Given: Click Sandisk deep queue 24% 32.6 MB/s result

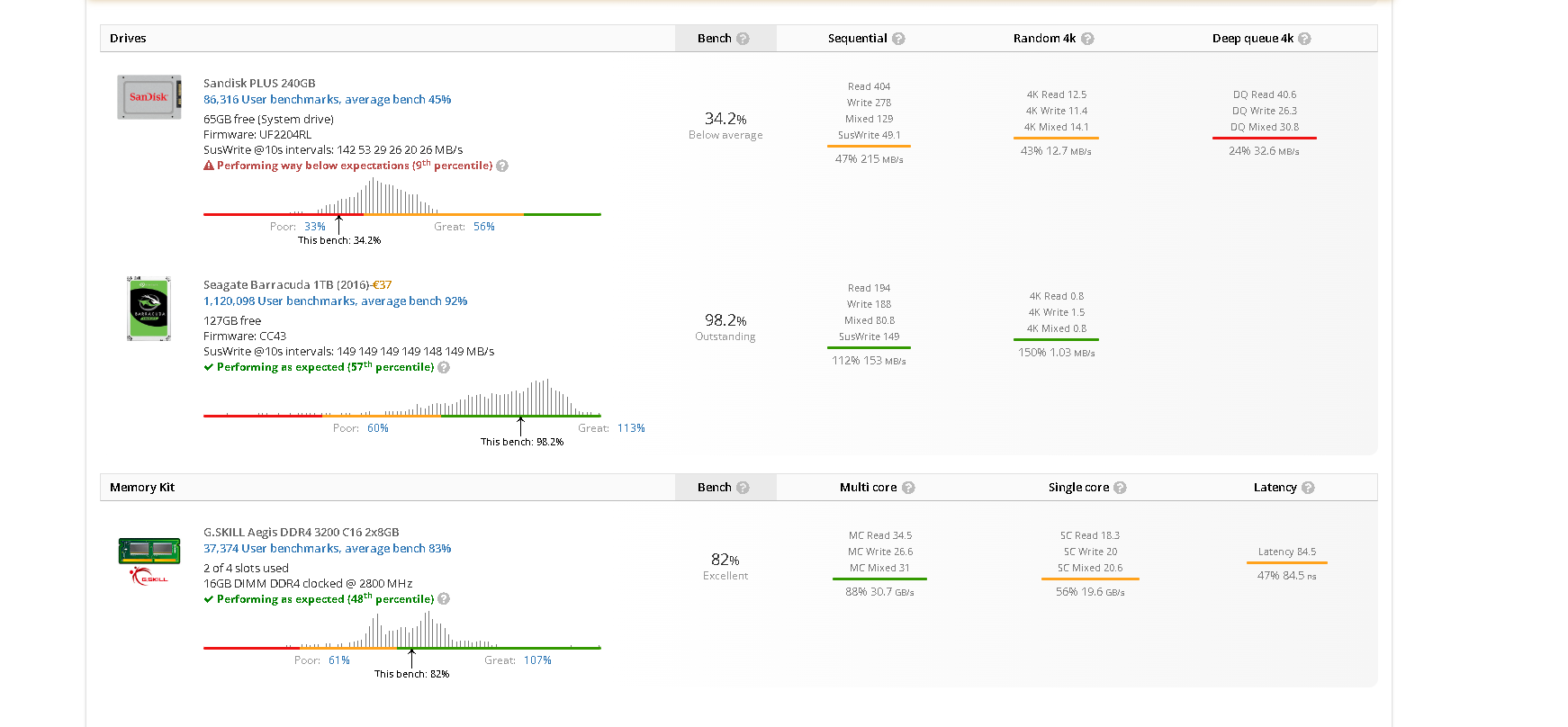Looking at the screenshot, I should (x=1264, y=151).
